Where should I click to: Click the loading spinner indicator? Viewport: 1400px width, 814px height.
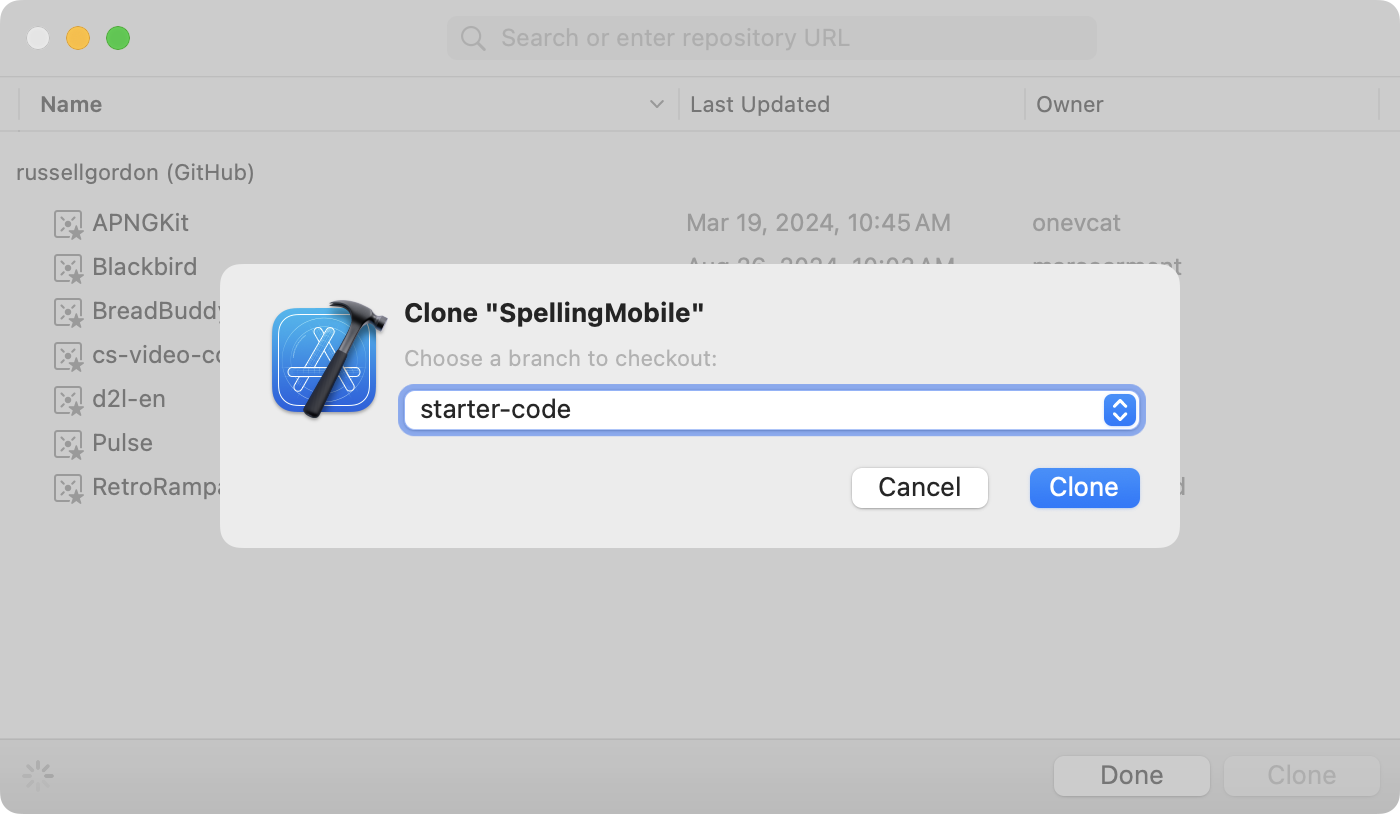[x=38, y=776]
